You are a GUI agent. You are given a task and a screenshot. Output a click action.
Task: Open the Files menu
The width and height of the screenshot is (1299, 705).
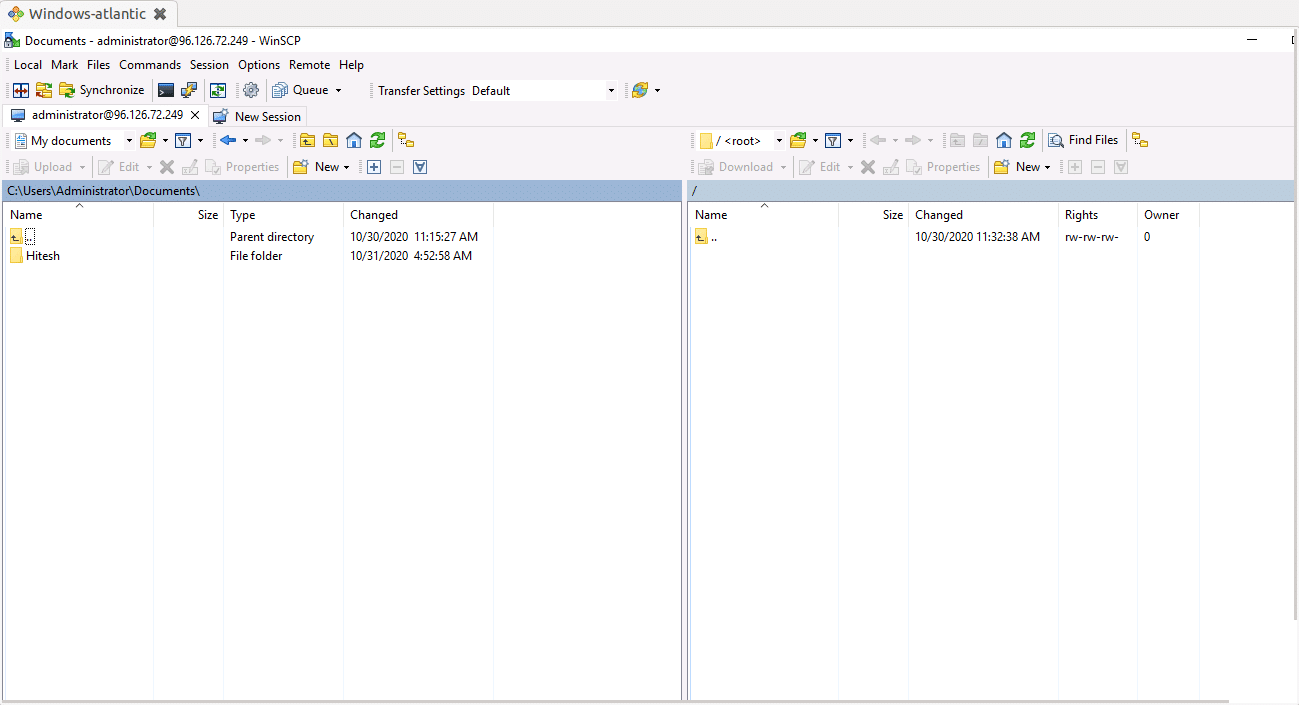click(x=99, y=64)
